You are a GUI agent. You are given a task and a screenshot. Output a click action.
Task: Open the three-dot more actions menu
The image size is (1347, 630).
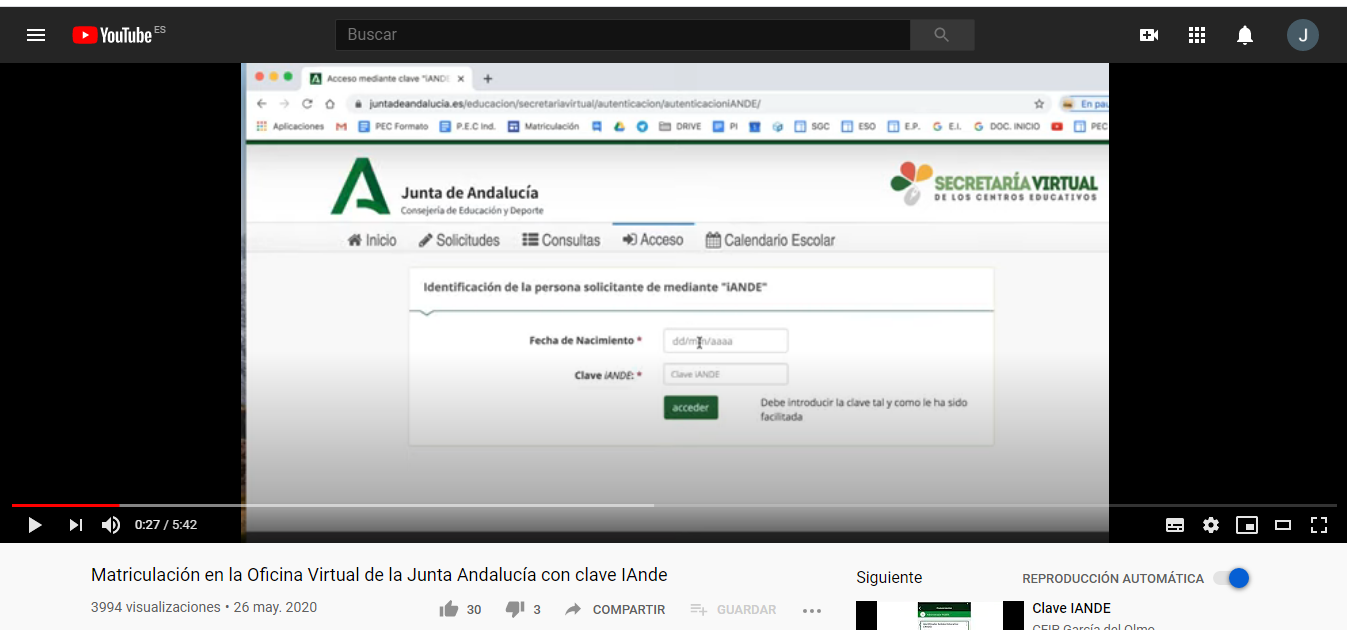812,610
